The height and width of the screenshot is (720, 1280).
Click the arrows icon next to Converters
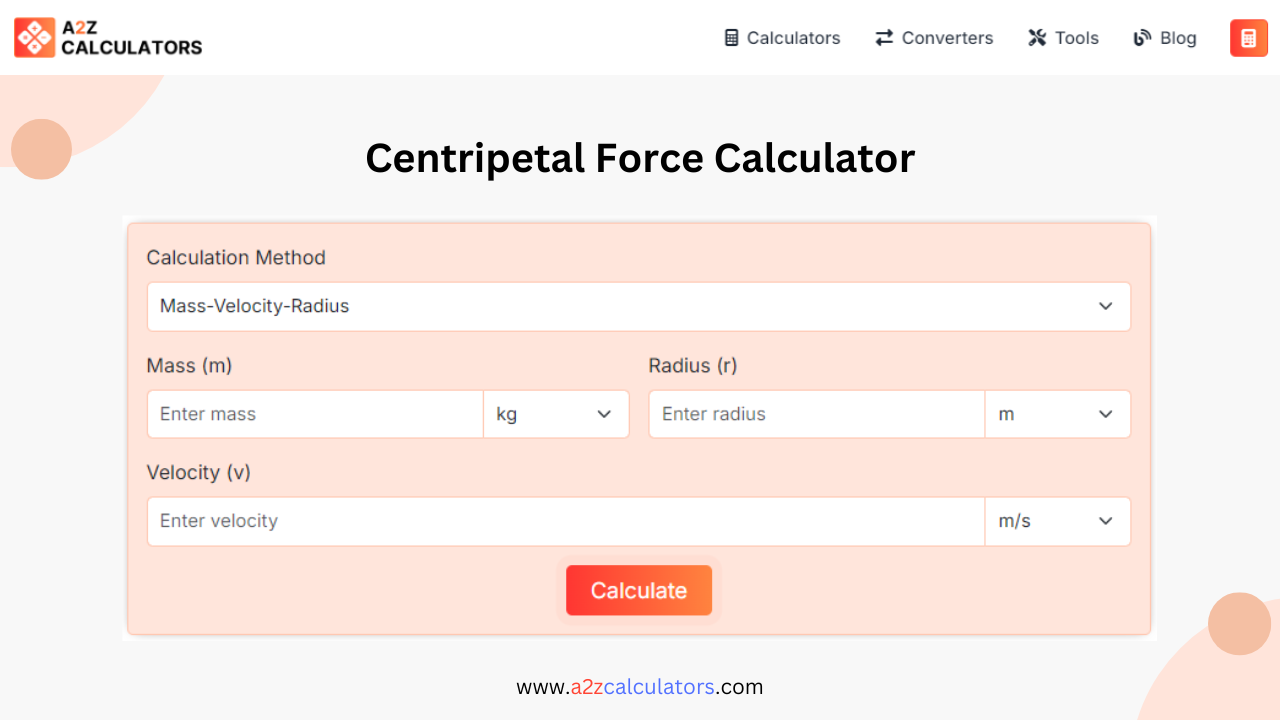pos(882,37)
